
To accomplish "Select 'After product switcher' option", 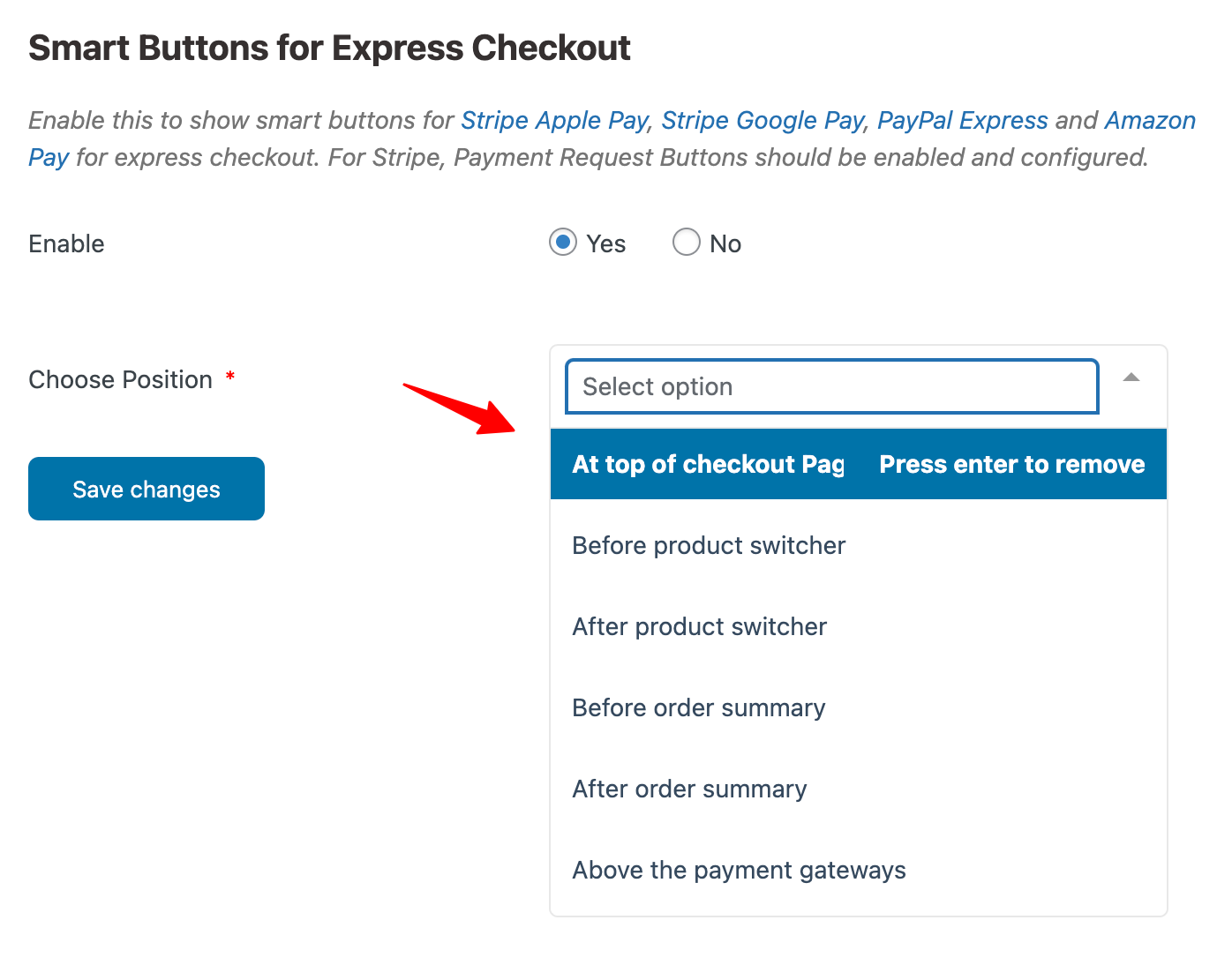I will tap(699, 626).
